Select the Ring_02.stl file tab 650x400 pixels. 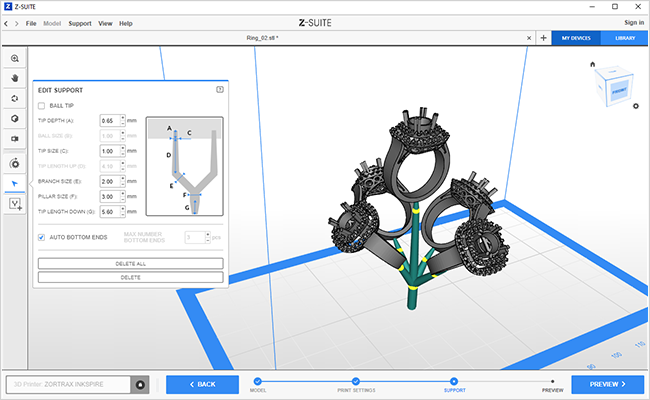pyautogui.click(x=262, y=38)
